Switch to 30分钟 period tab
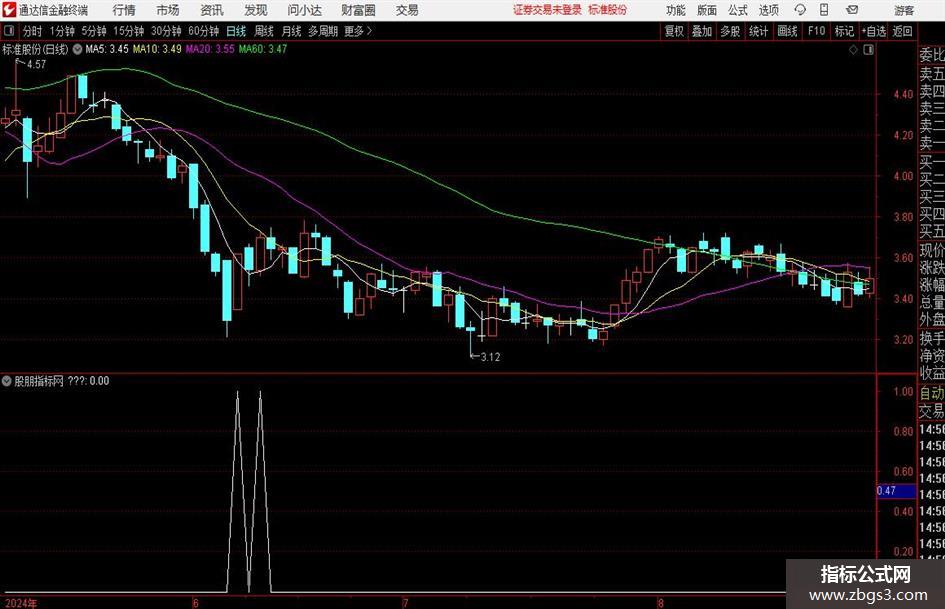The height and width of the screenshot is (609, 945). (166, 31)
